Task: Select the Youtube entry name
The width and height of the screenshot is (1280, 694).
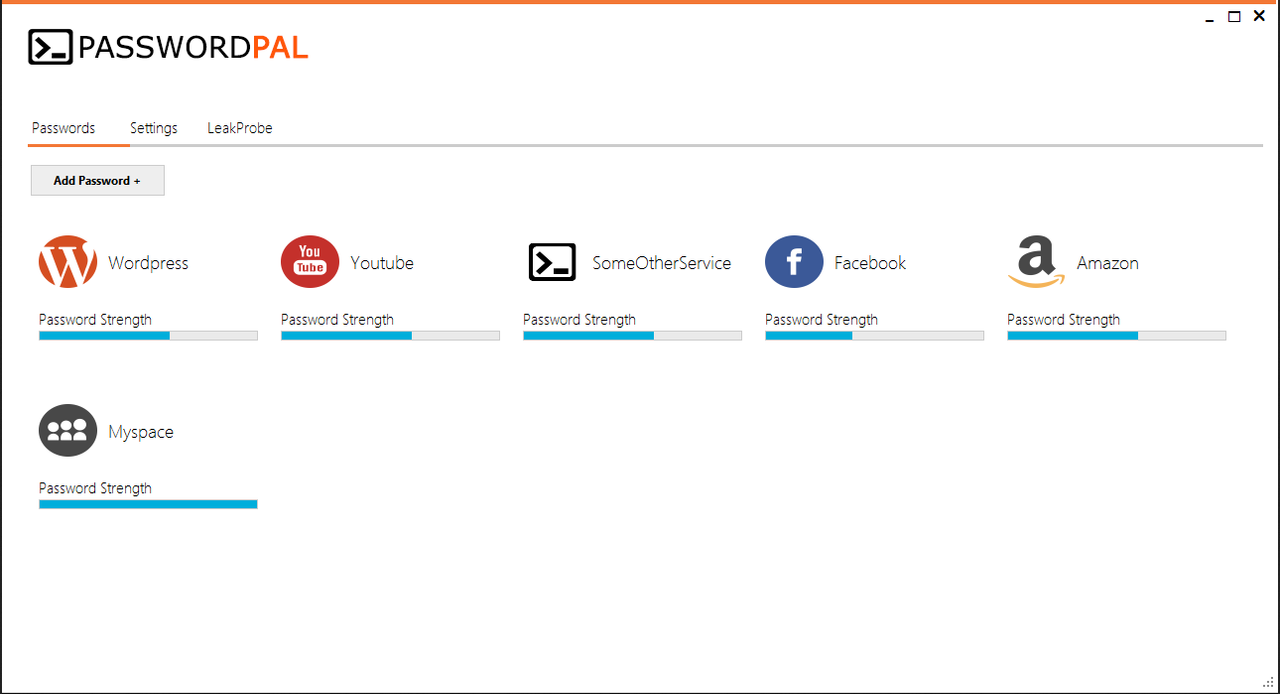Action: tap(382, 263)
